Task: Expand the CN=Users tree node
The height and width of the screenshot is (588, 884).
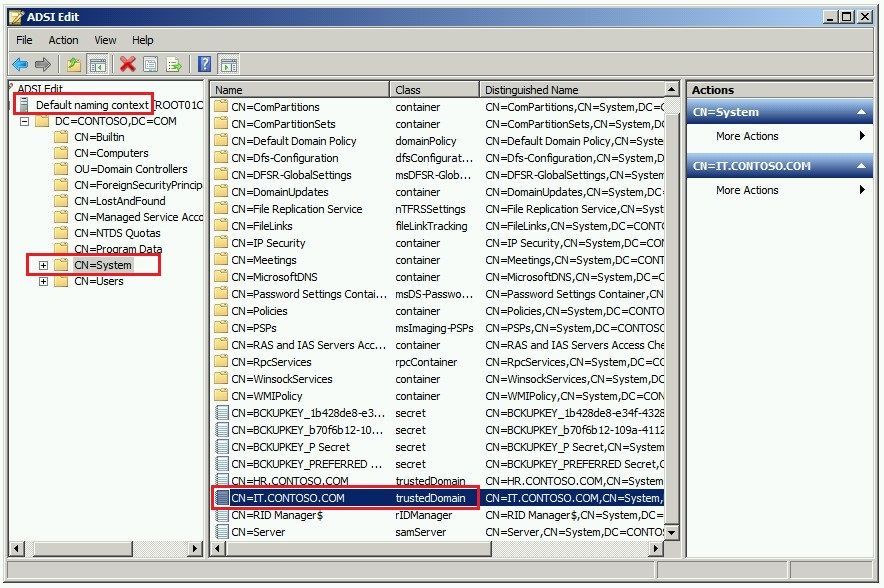Action: [43, 281]
